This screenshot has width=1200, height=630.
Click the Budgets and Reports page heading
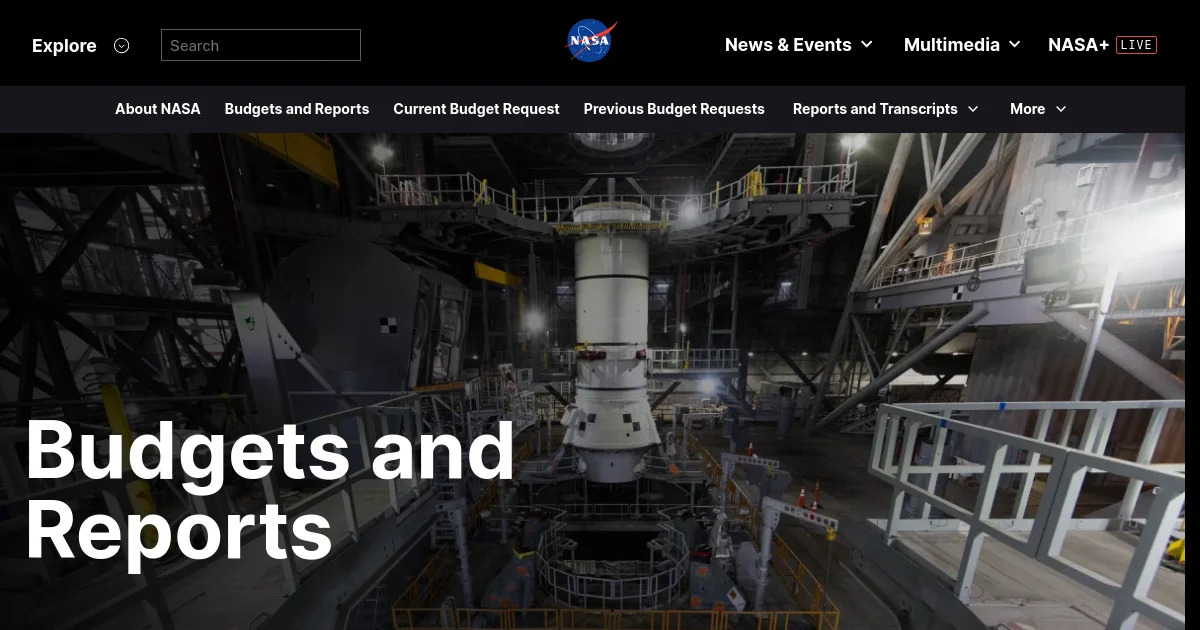[270, 491]
